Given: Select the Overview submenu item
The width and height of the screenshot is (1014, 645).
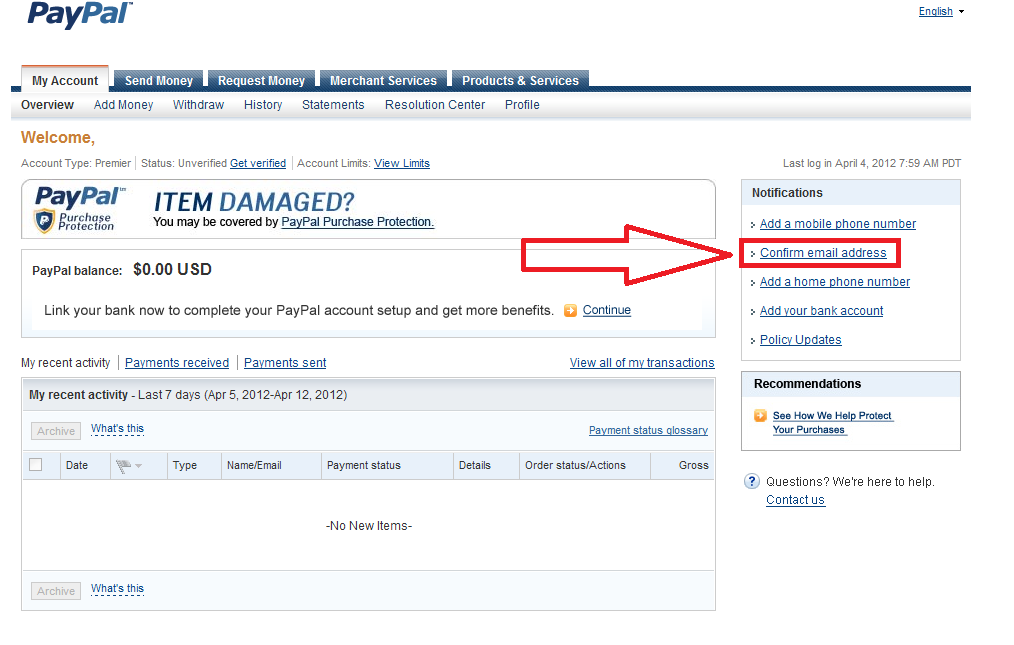Looking at the screenshot, I should [47, 105].
